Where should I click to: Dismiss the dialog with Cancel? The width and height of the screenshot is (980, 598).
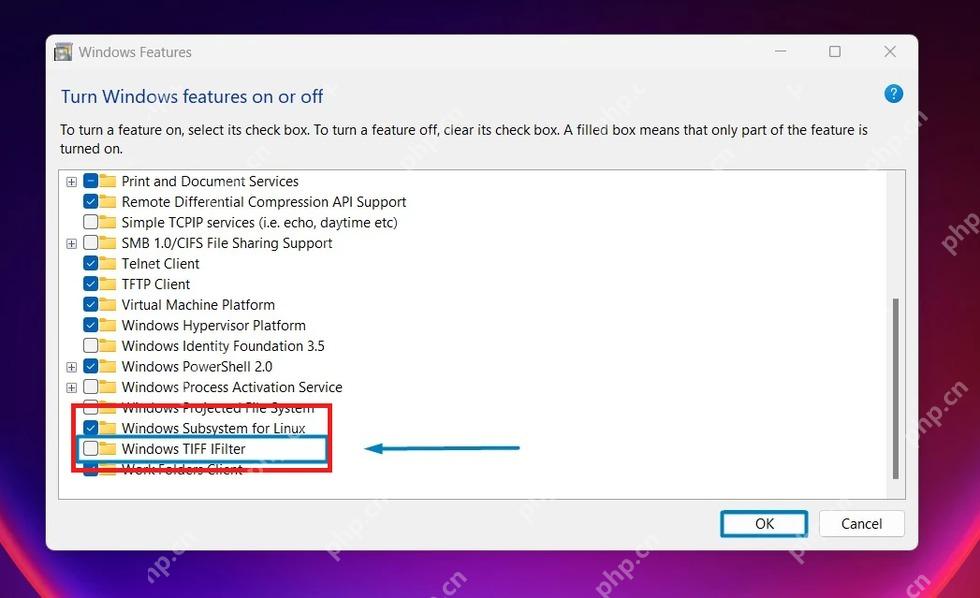pyautogui.click(x=861, y=524)
